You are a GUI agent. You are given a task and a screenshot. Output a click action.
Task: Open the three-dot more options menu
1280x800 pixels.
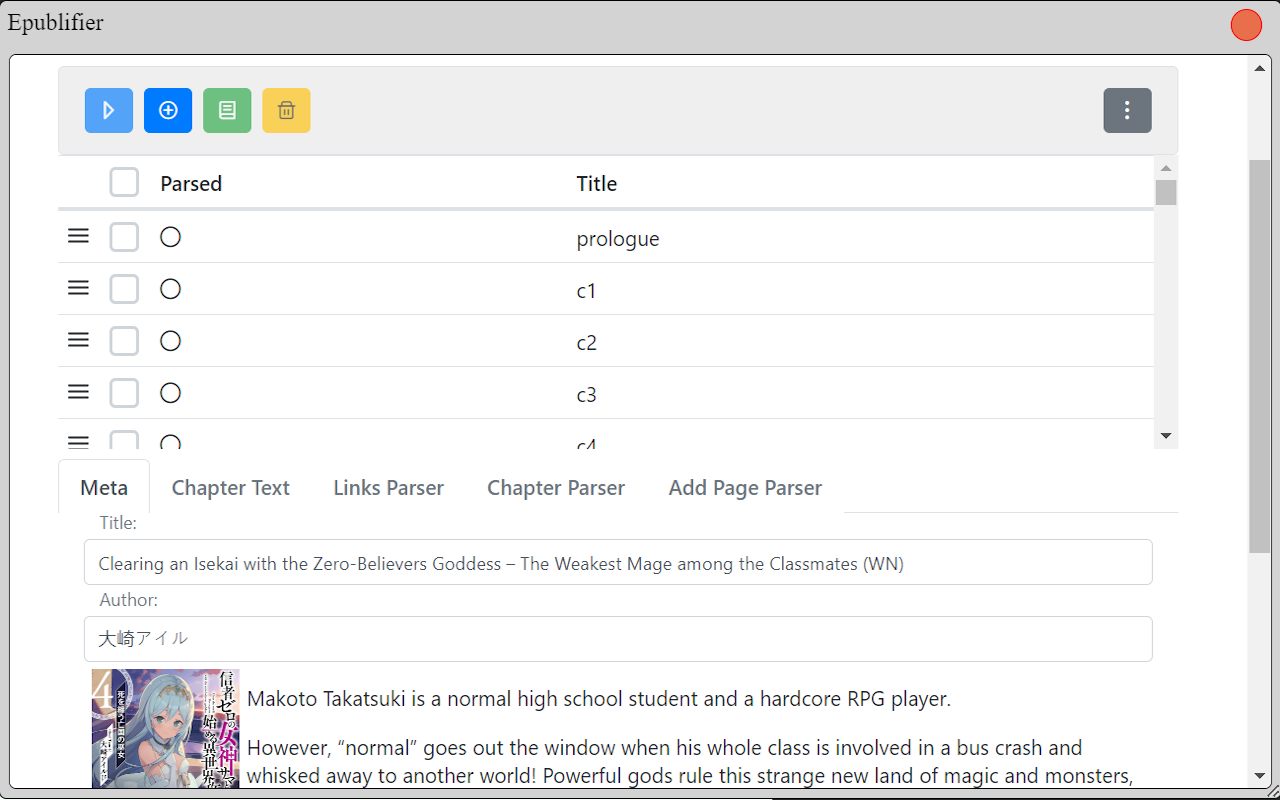pyautogui.click(x=1127, y=110)
